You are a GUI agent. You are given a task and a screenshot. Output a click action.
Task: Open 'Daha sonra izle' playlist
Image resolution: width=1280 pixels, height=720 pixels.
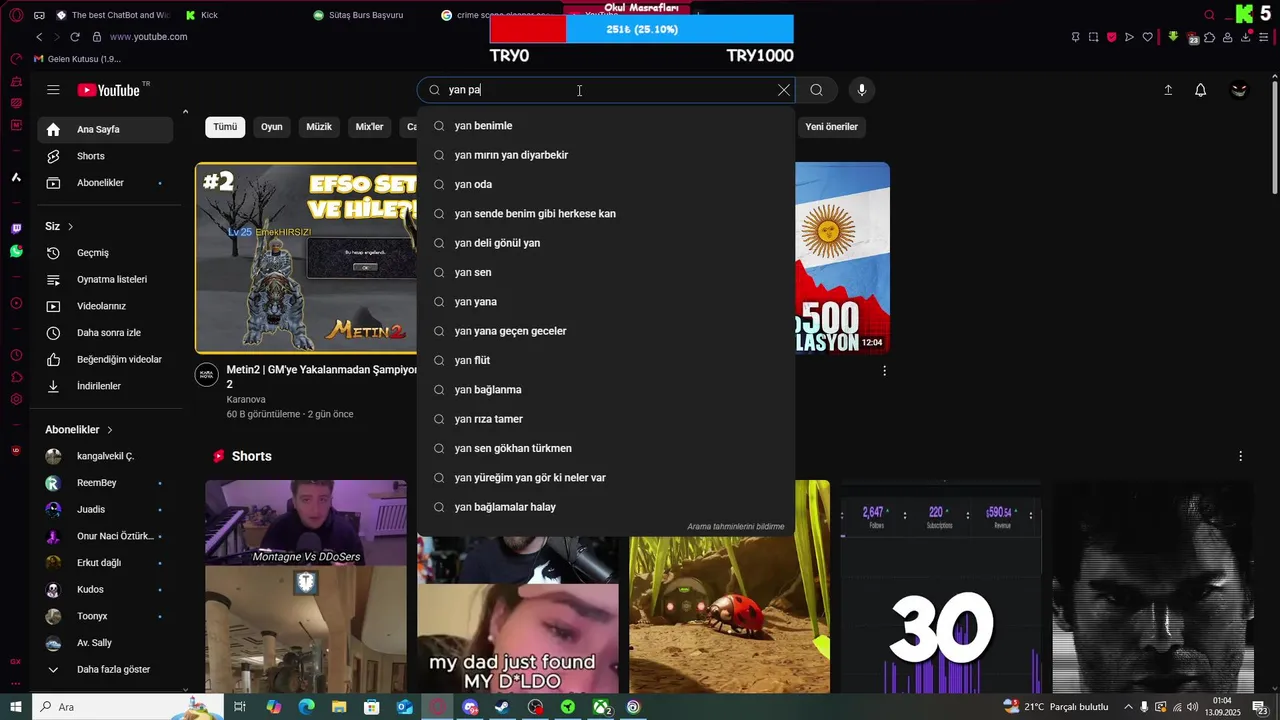coord(105,333)
